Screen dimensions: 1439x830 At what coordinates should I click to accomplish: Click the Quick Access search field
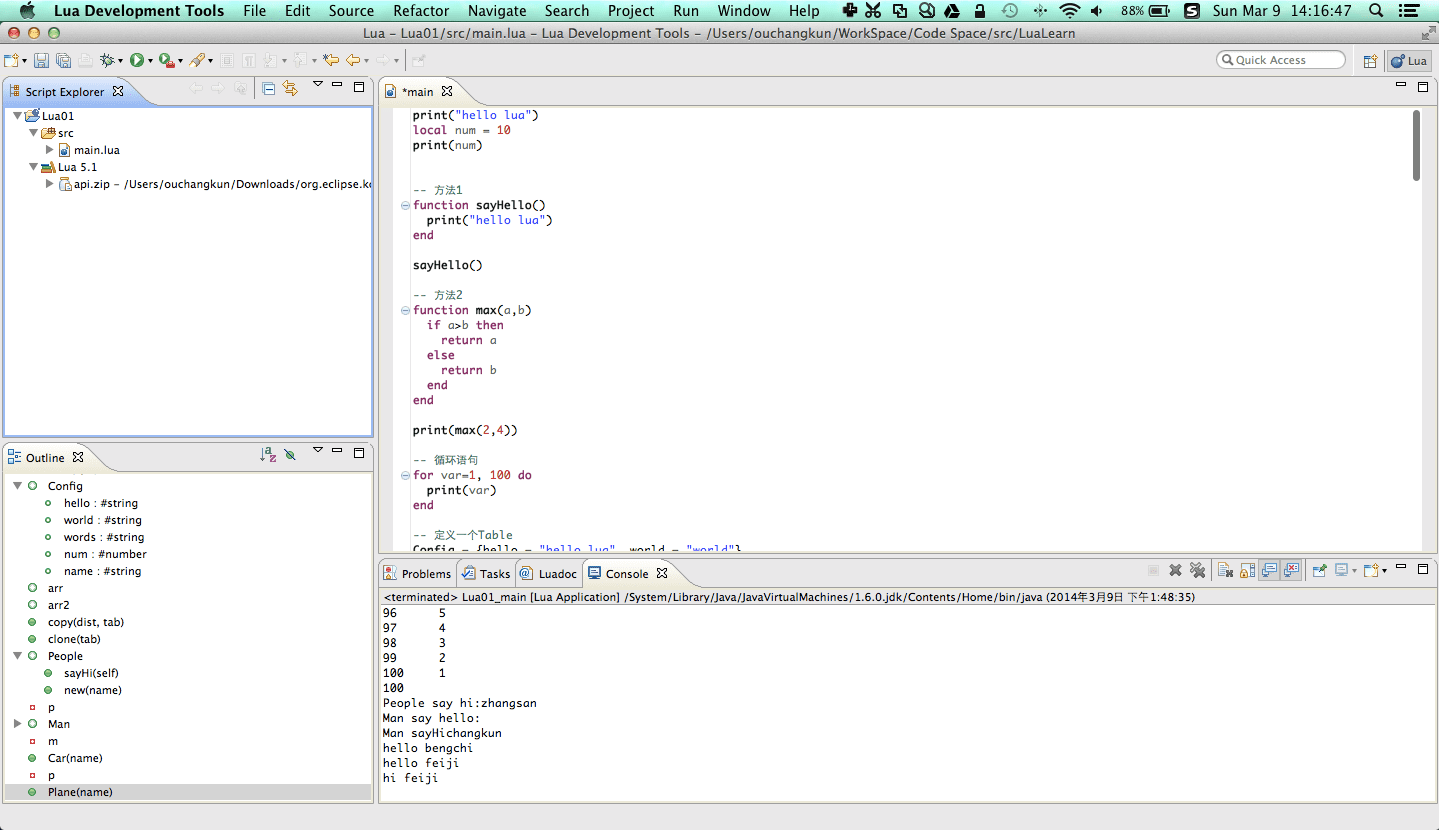[x=1281, y=60]
